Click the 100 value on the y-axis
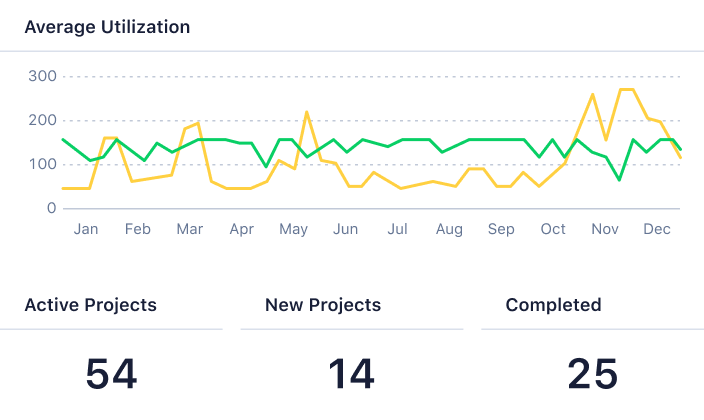 (x=41, y=164)
